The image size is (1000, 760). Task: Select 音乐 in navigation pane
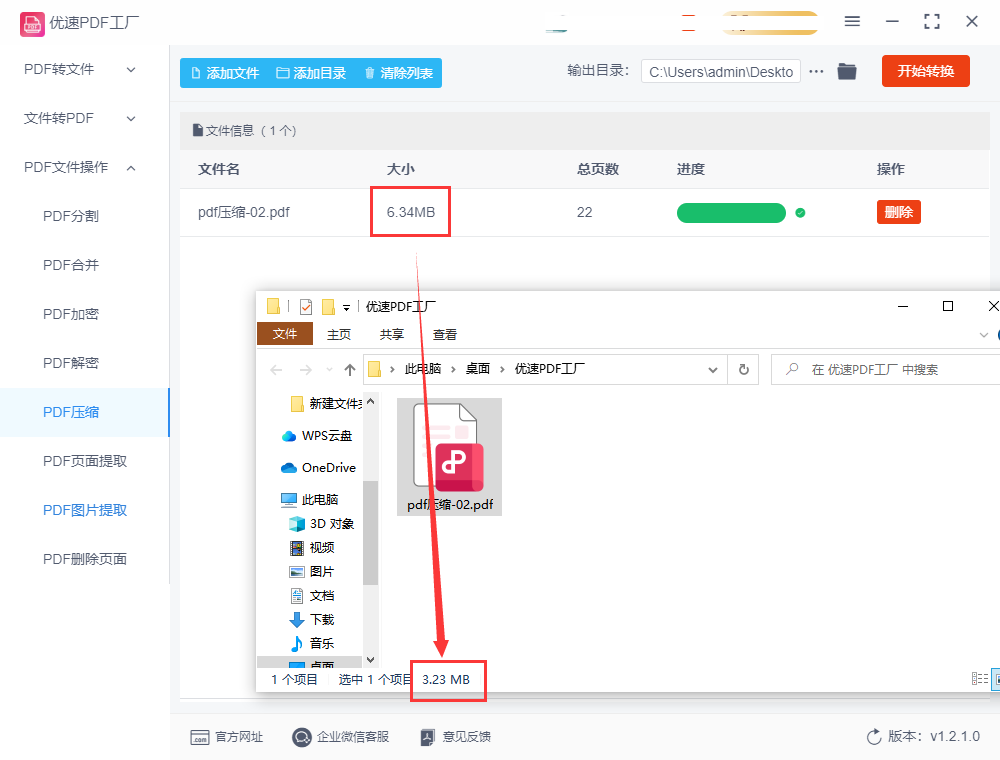pyautogui.click(x=312, y=644)
